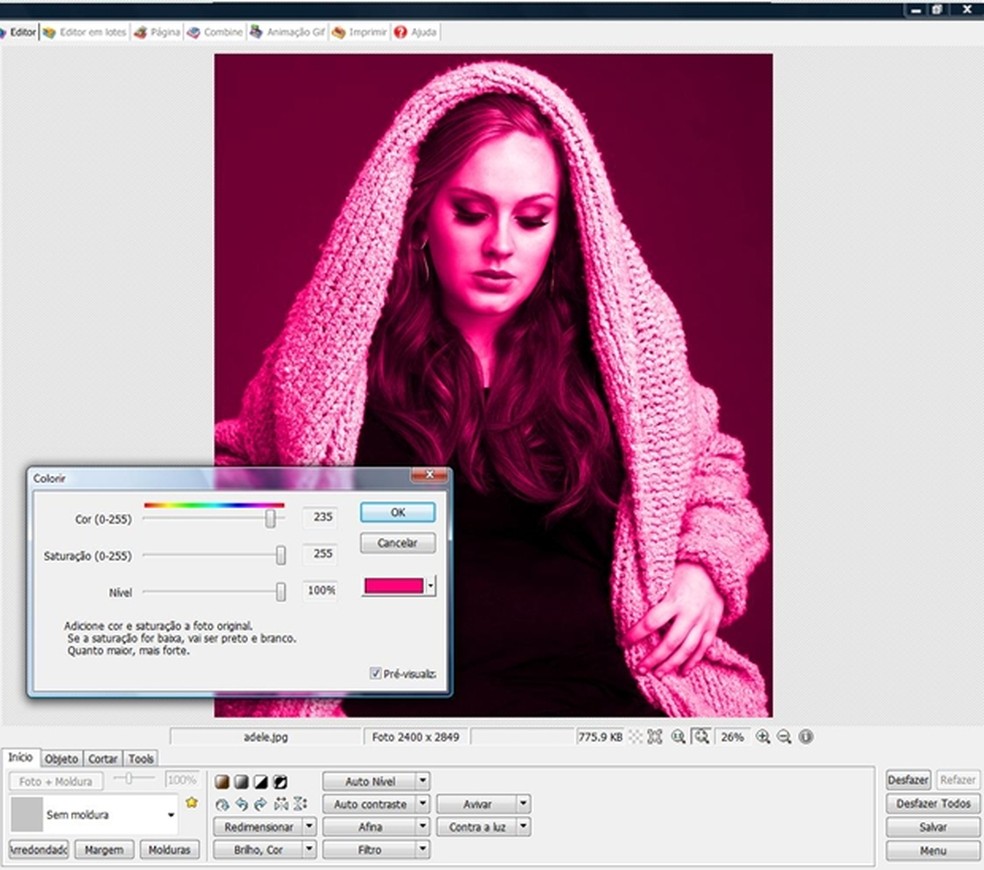The width and height of the screenshot is (984, 870).
Task: Apply the Negative invert icon
Action: (x=280, y=781)
